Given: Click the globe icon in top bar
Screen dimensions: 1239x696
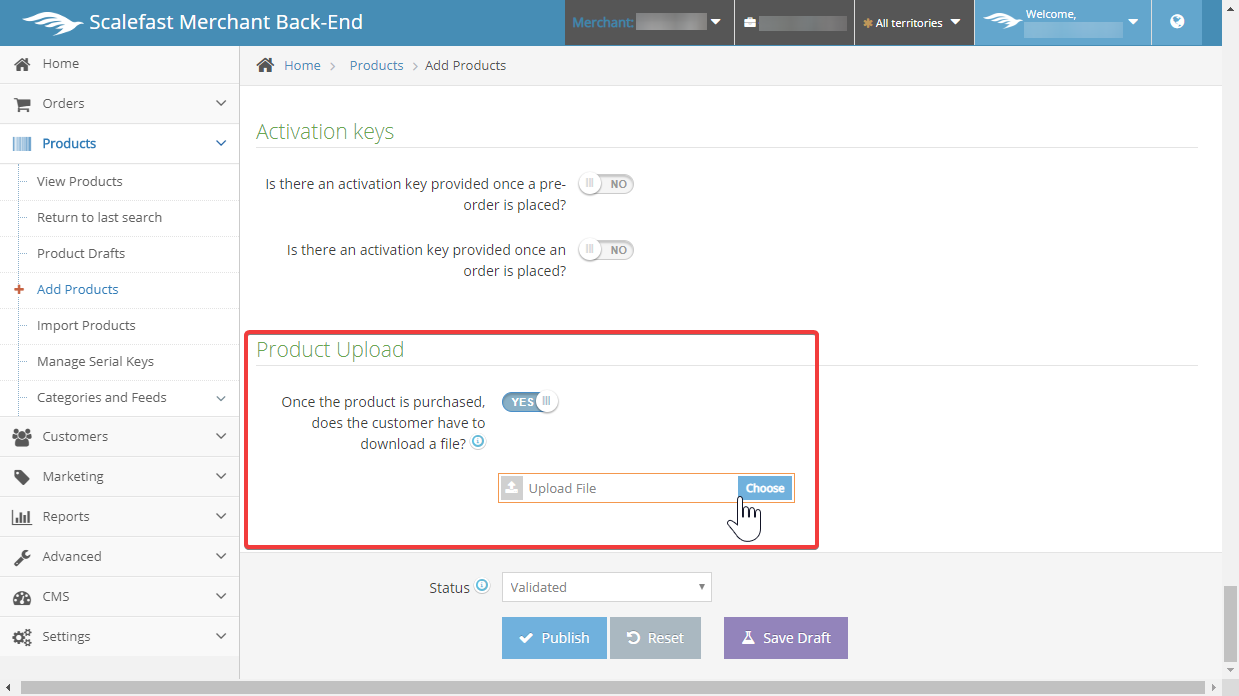Looking at the screenshot, I should (x=1177, y=22).
